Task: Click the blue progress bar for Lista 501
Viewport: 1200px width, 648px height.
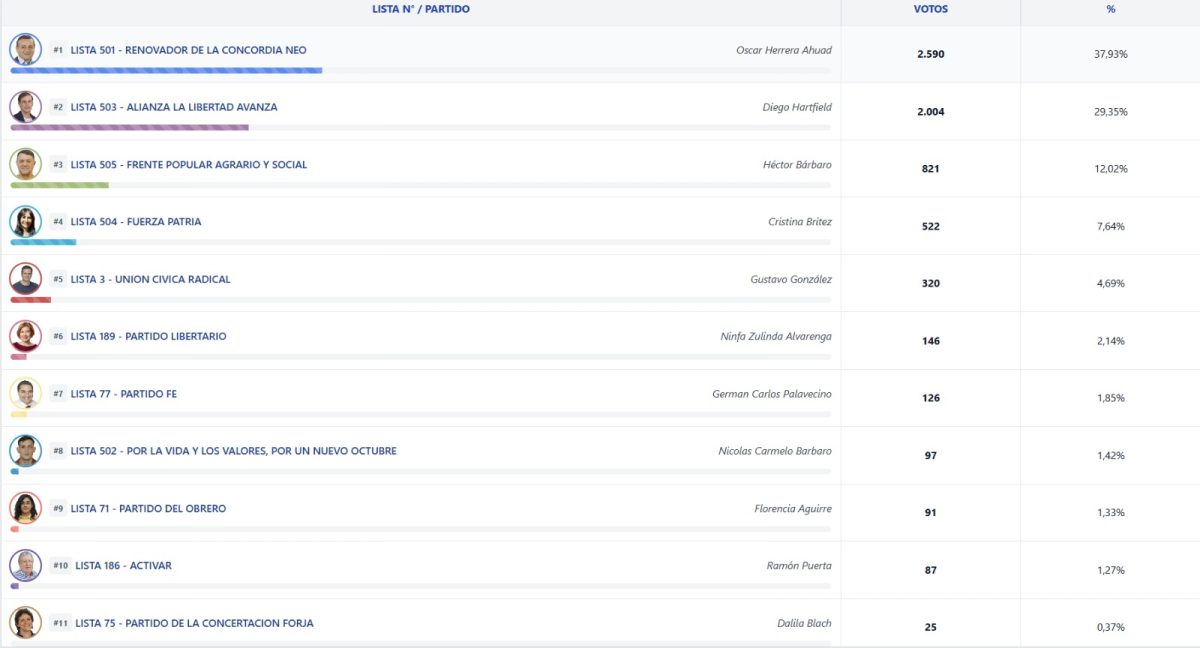Action: click(x=166, y=70)
